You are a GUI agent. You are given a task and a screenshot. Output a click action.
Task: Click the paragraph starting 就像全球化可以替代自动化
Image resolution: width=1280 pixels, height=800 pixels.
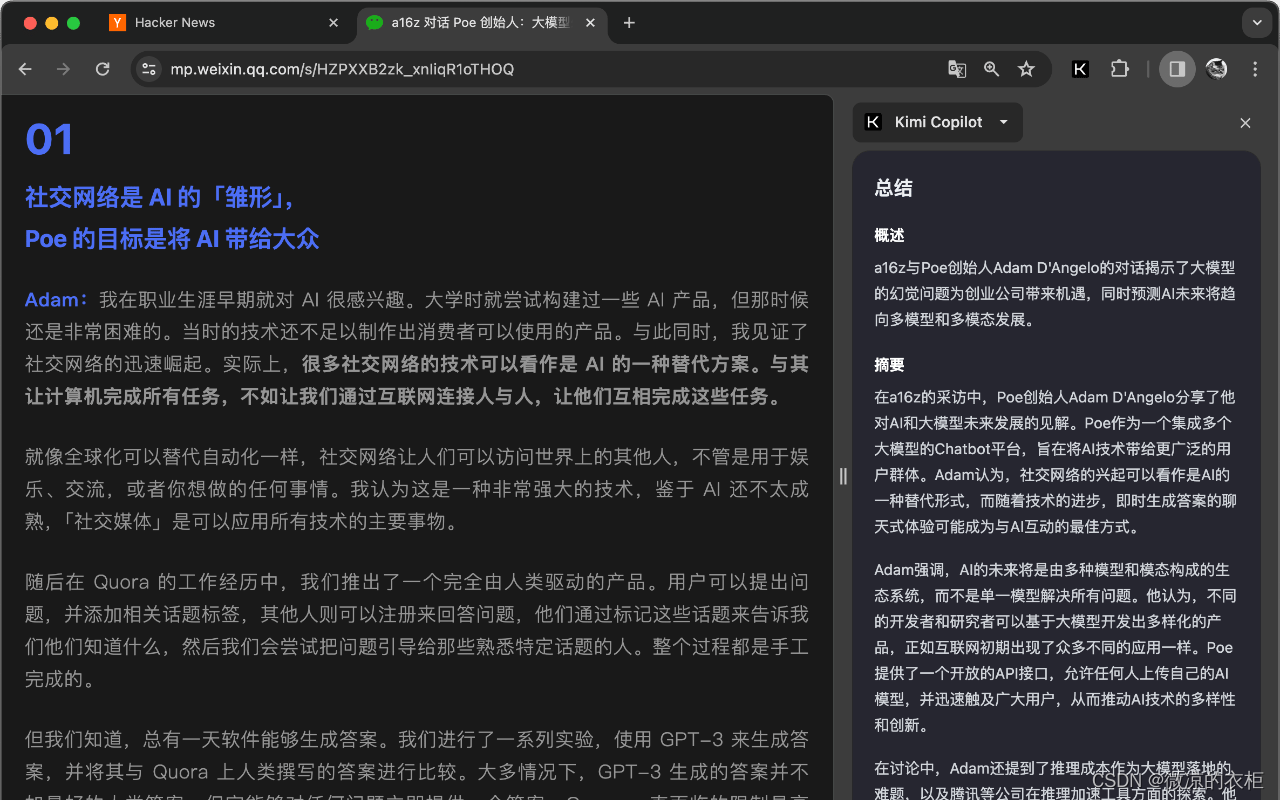[x=417, y=489]
